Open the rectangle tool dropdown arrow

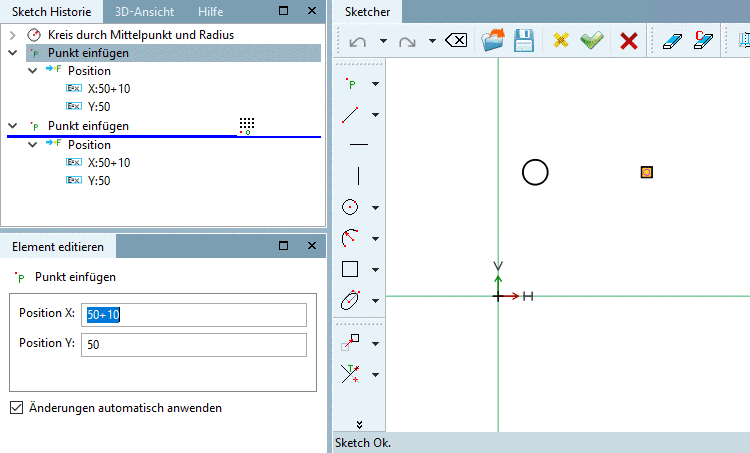click(x=375, y=269)
